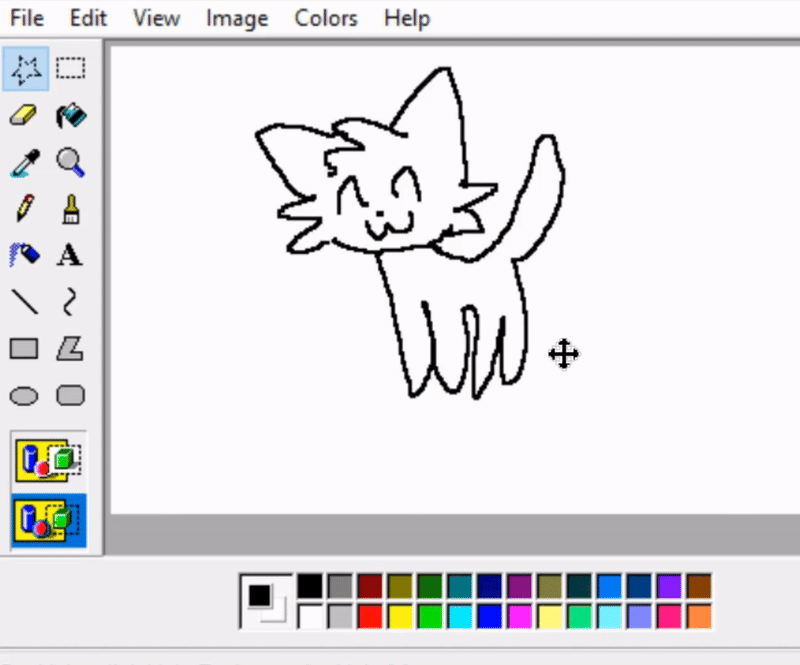The width and height of the screenshot is (800, 665).
Task: Choose the red color swatch
Action: (371, 617)
